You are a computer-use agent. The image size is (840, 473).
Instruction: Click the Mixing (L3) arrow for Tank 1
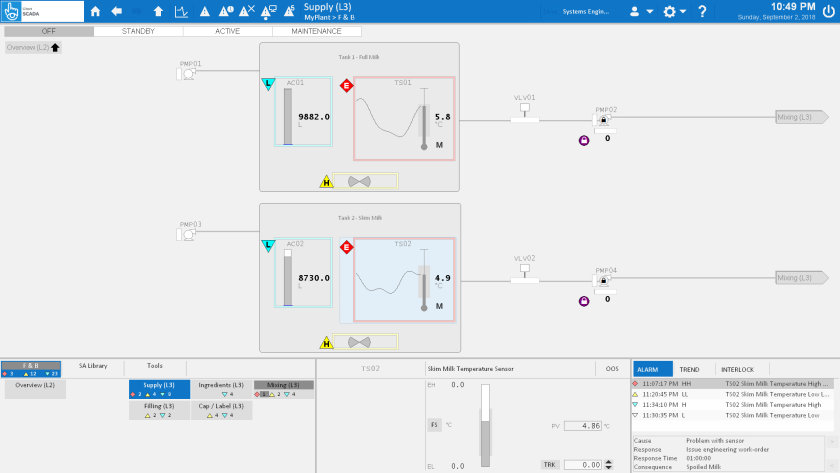tap(801, 117)
